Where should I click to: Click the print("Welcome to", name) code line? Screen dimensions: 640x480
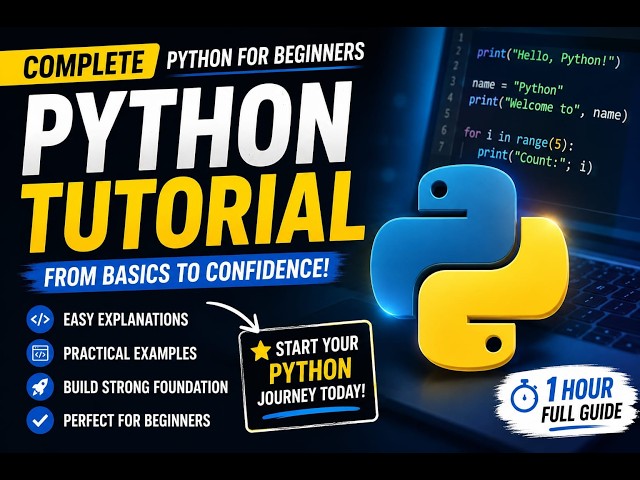548,107
